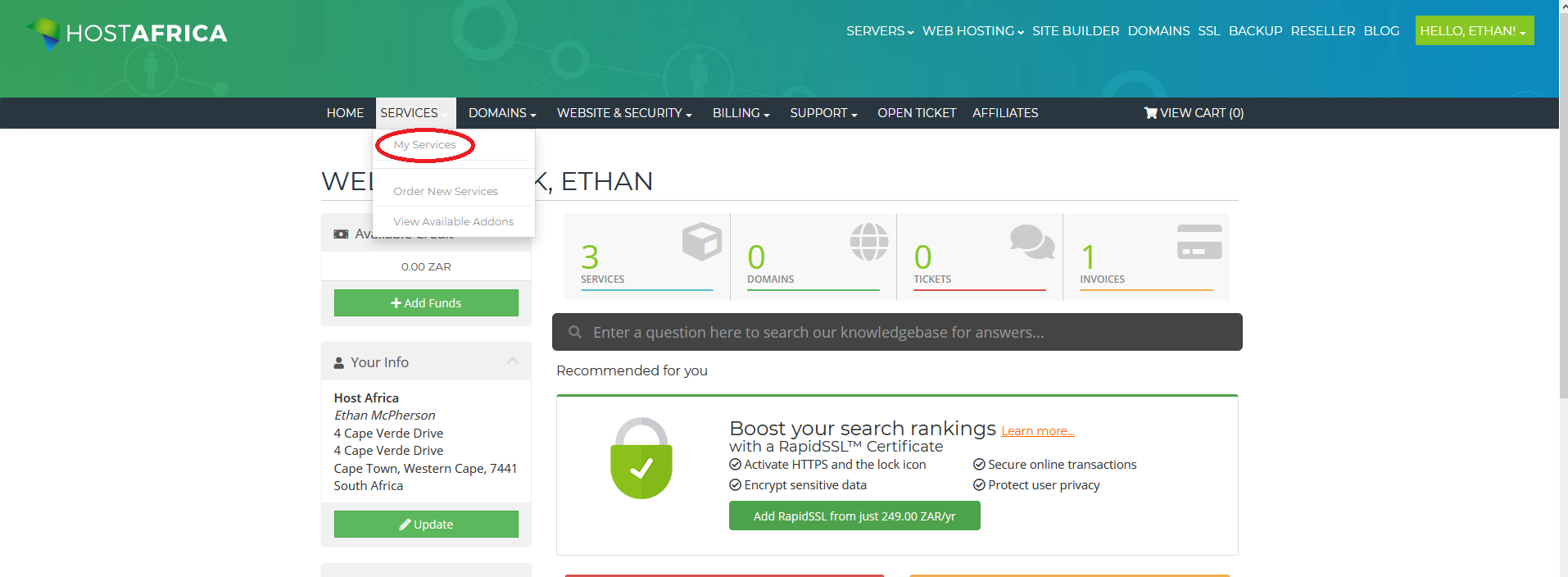The image size is (1568, 577).
Task: Click the invoices credit card icon
Action: (x=1199, y=242)
